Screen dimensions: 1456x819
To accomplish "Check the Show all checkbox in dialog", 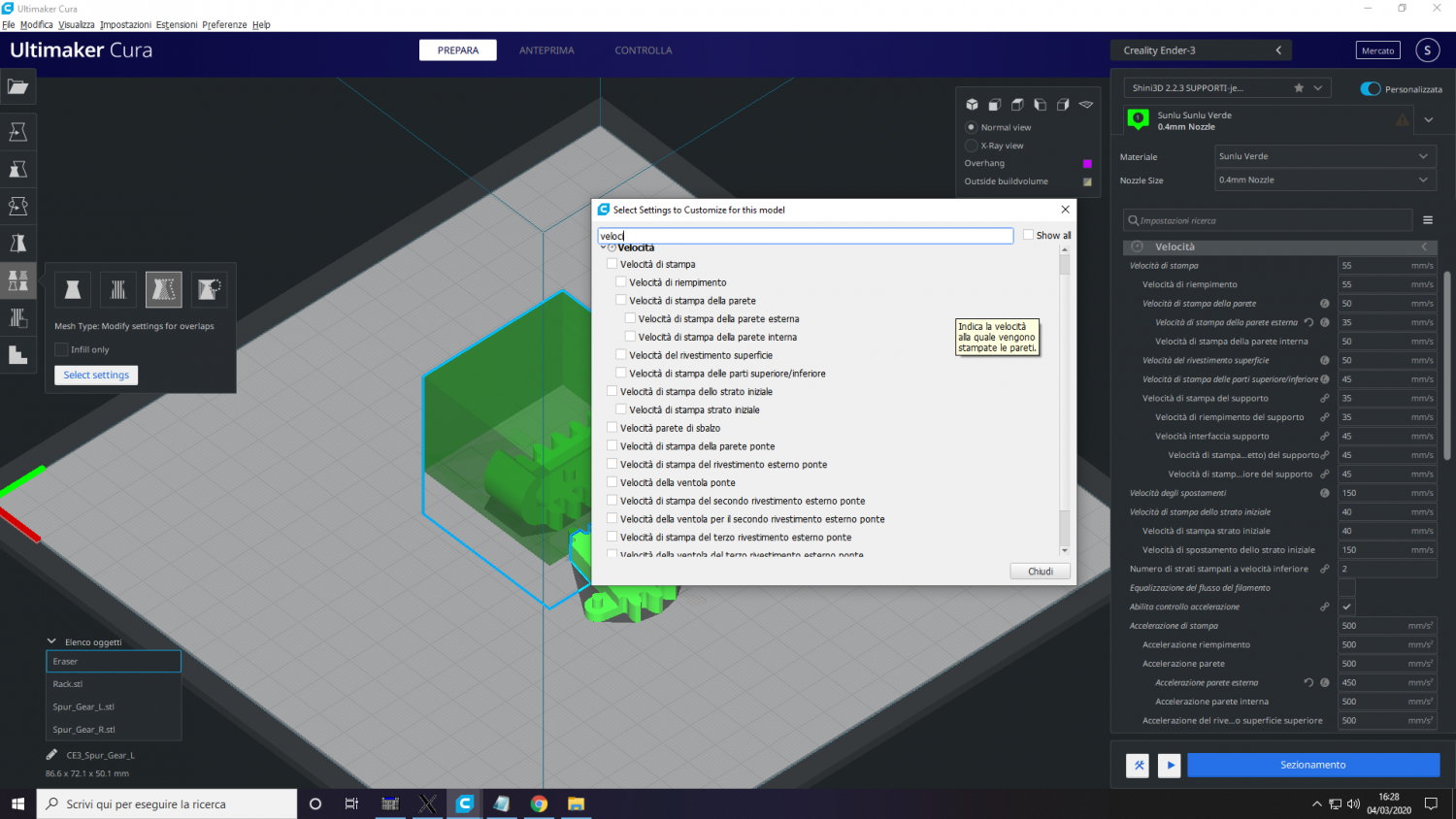I will point(1028,235).
